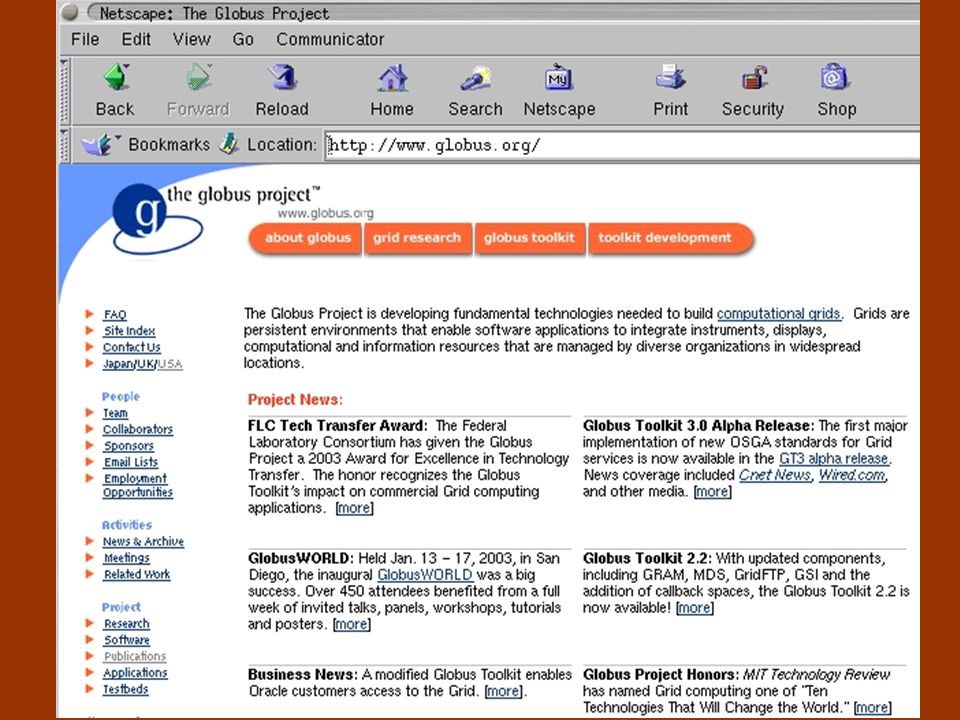This screenshot has width=960, height=720.
Task: Click the Project News heading
Action: coord(295,400)
